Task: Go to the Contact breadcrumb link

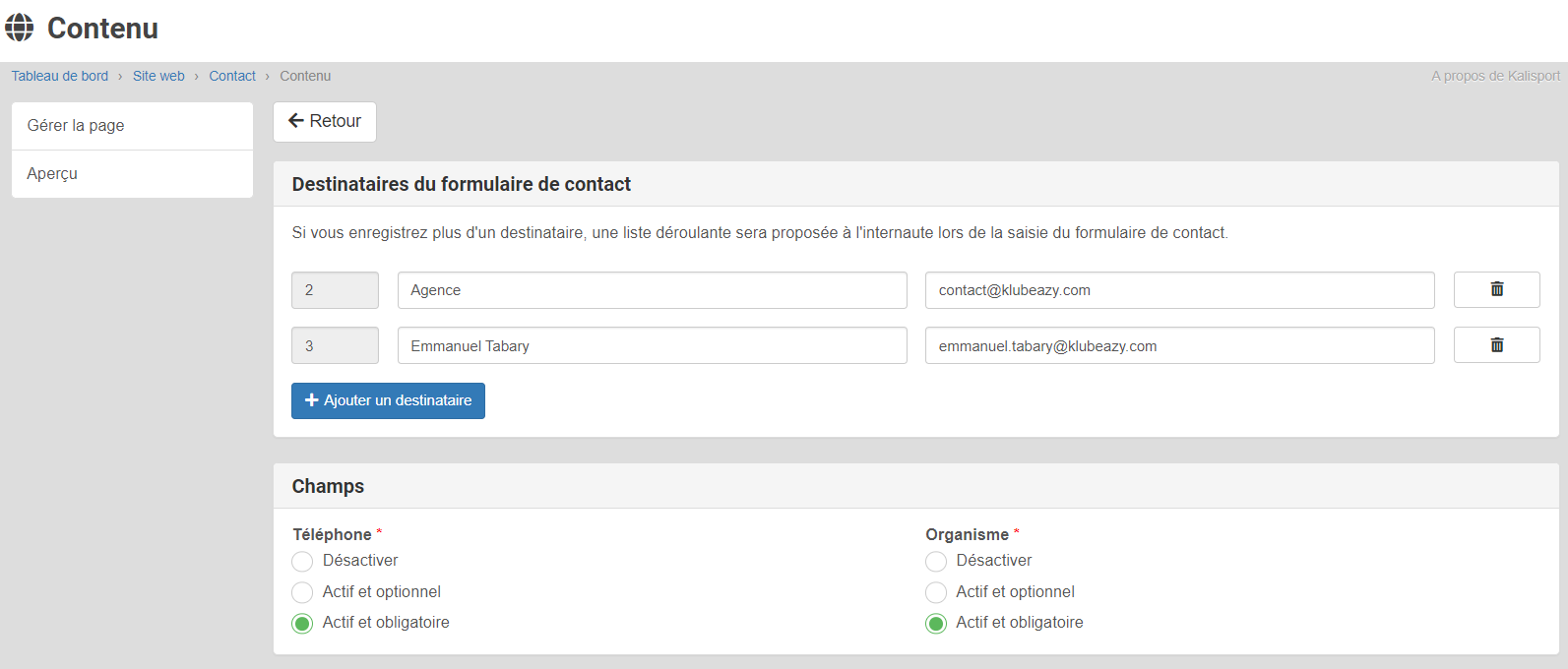Action: tap(232, 76)
